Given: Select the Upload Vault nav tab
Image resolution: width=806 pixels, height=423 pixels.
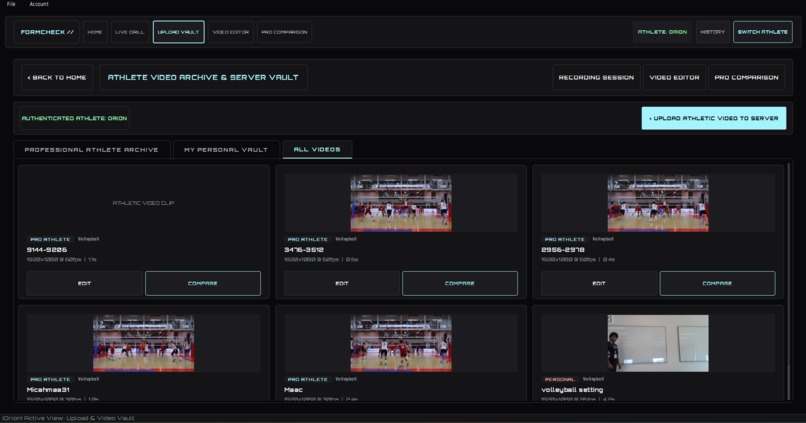Looking at the screenshot, I should tap(178, 32).
